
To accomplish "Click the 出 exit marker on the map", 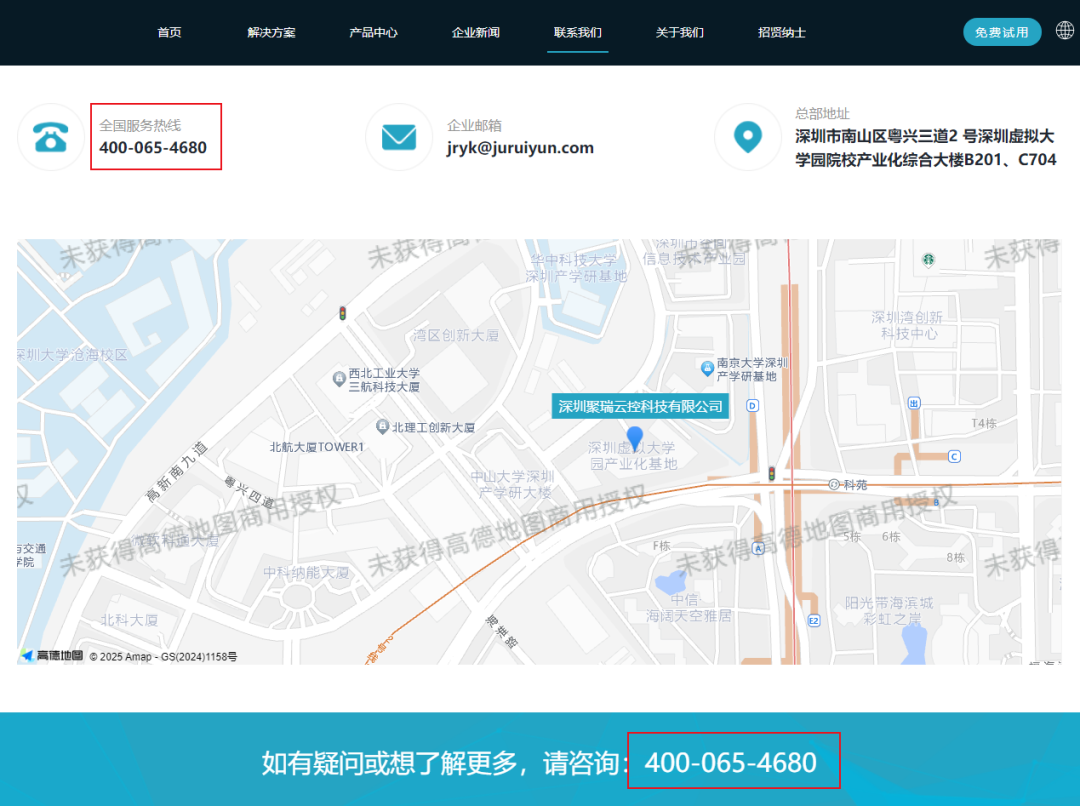I will (914, 403).
